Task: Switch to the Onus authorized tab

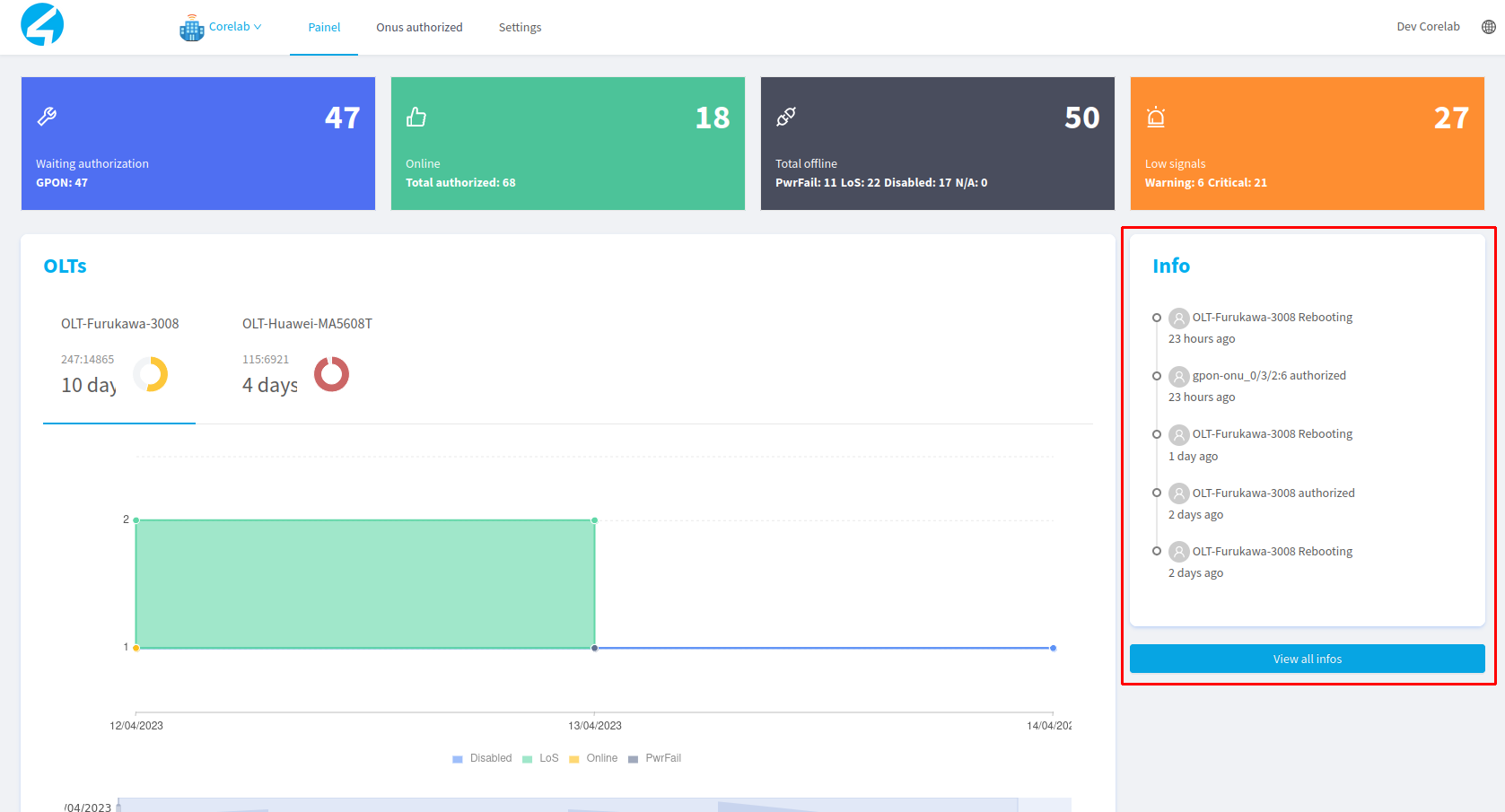Action: (x=419, y=27)
